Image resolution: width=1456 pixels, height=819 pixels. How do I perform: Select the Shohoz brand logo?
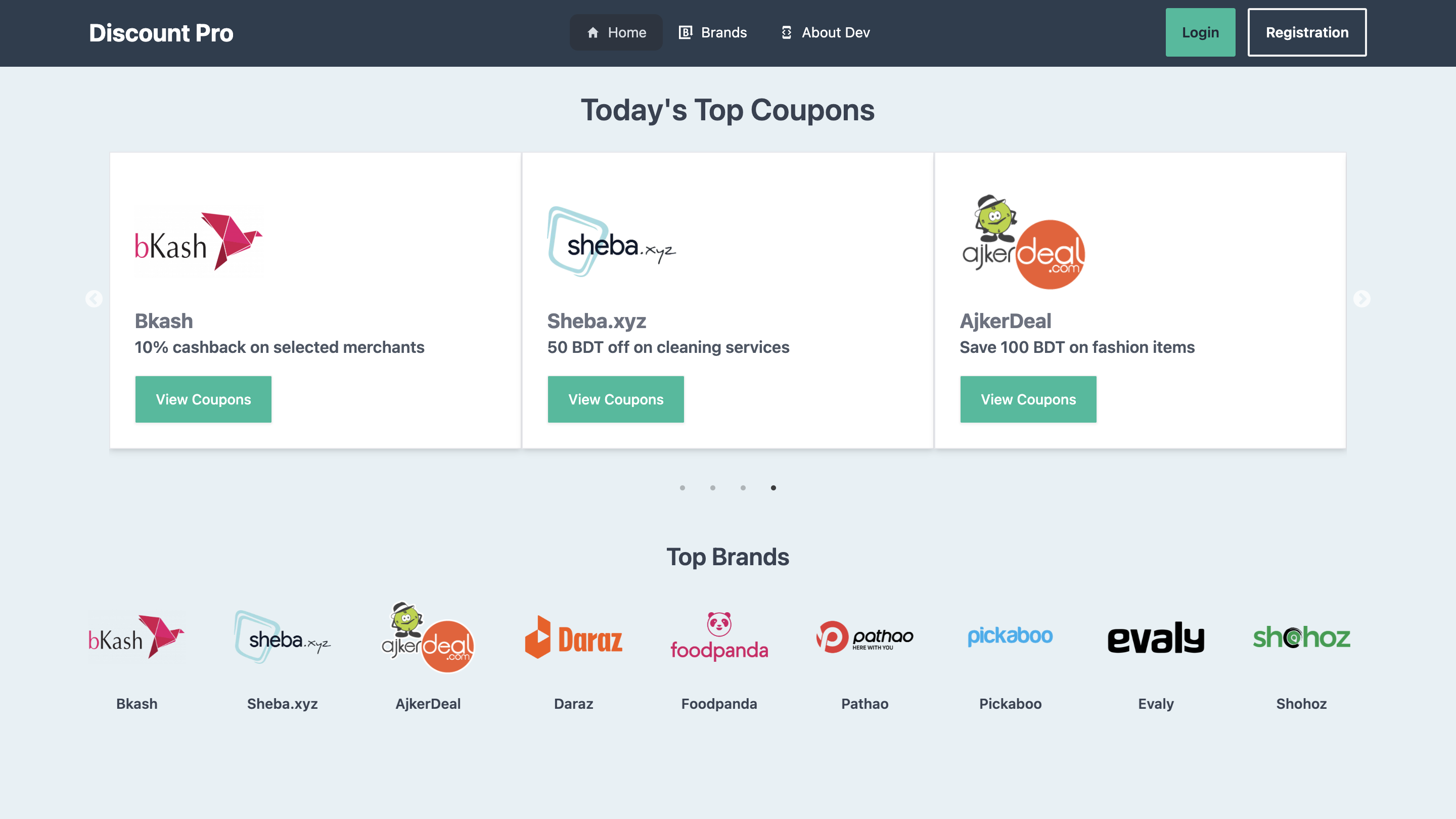point(1301,638)
